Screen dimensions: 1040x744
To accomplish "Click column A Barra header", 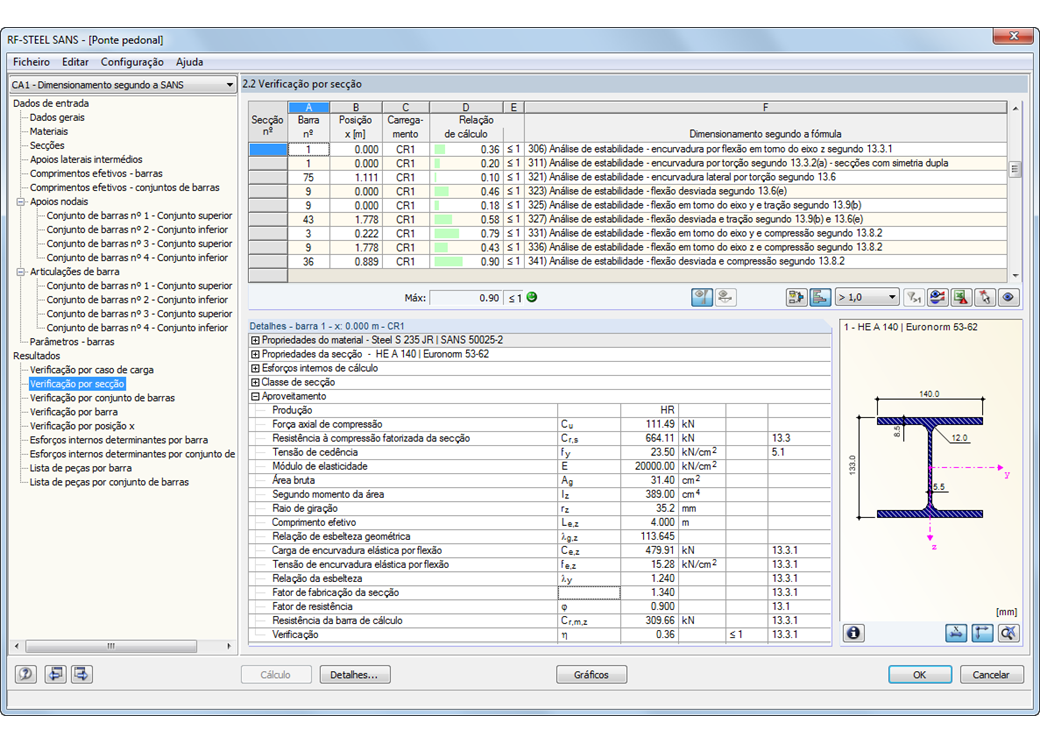I will 308,107.
